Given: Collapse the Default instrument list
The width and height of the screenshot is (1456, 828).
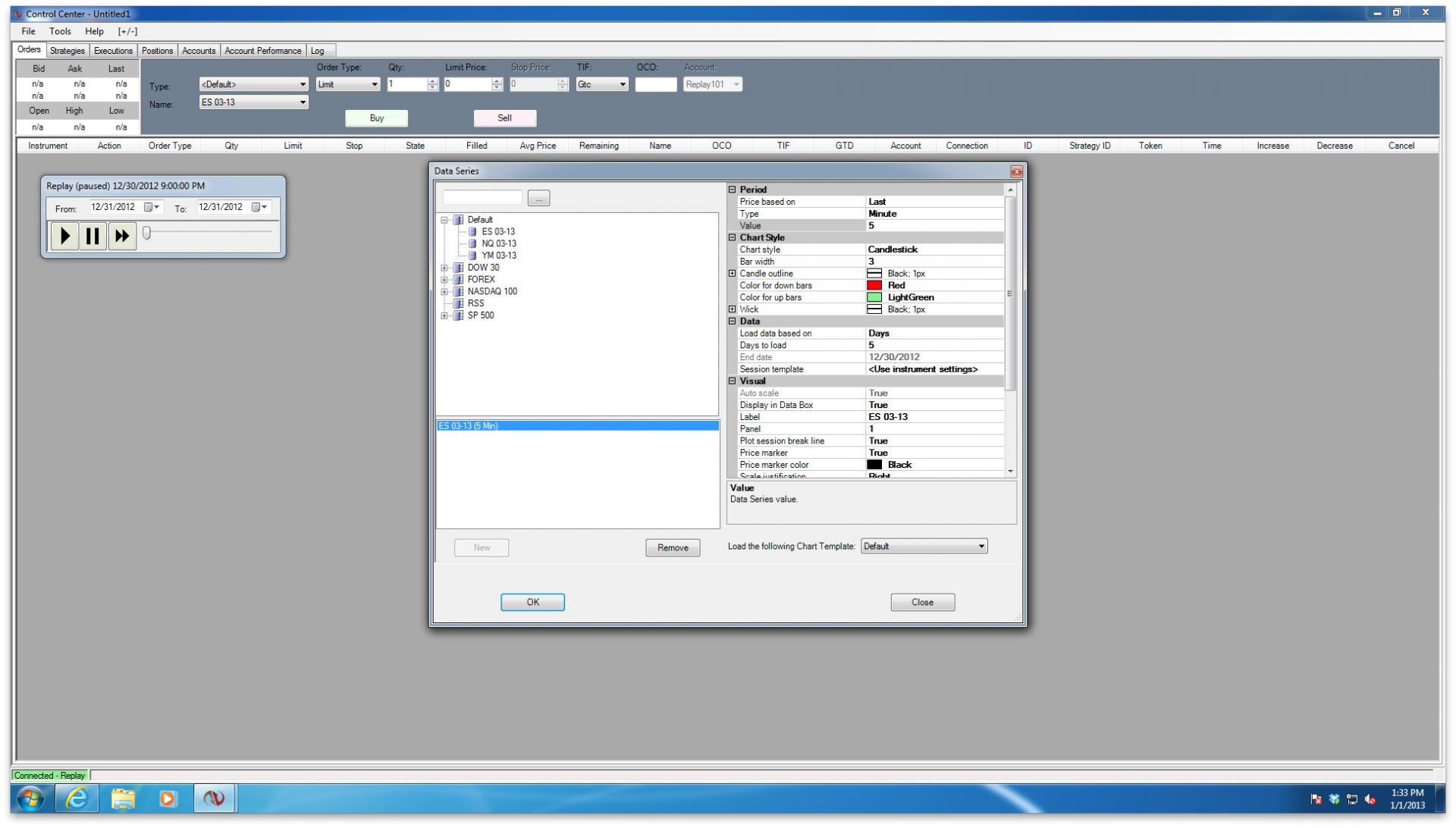Looking at the screenshot, I should 444,220.
